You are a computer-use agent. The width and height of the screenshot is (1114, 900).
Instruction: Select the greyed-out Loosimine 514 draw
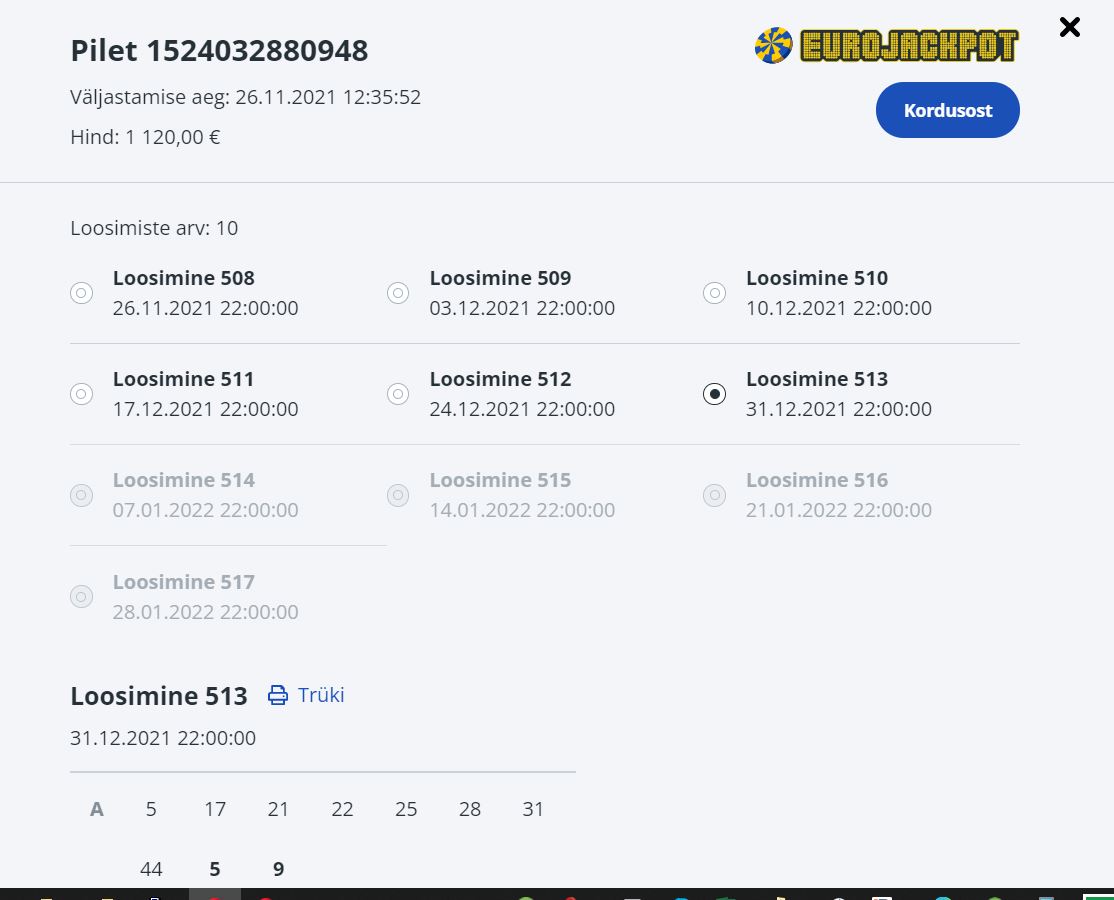point(82,495)
